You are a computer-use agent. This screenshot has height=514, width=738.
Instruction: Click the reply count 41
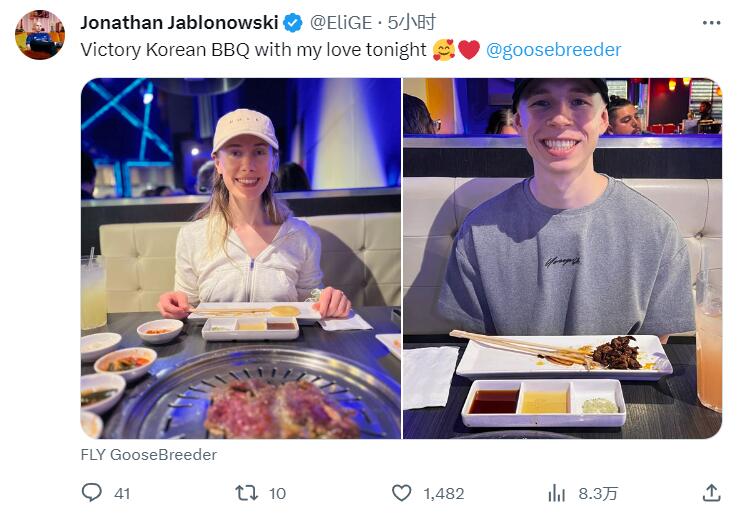pyautogui.click(x=122, y=493)
